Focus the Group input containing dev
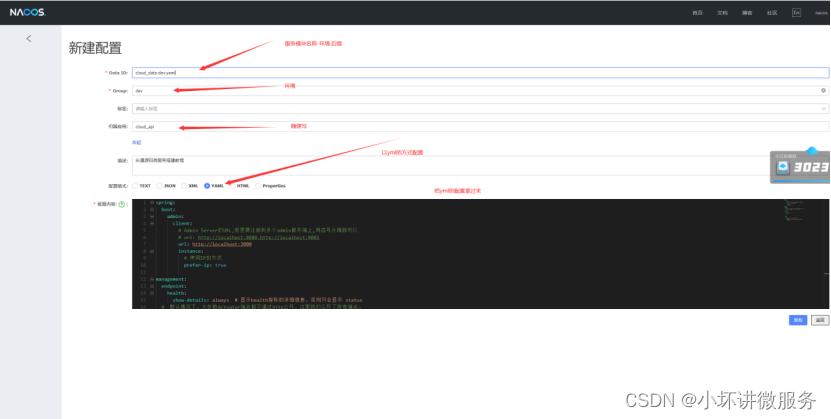The width and height of the screenshot is (831, 419). pos(480,91)
